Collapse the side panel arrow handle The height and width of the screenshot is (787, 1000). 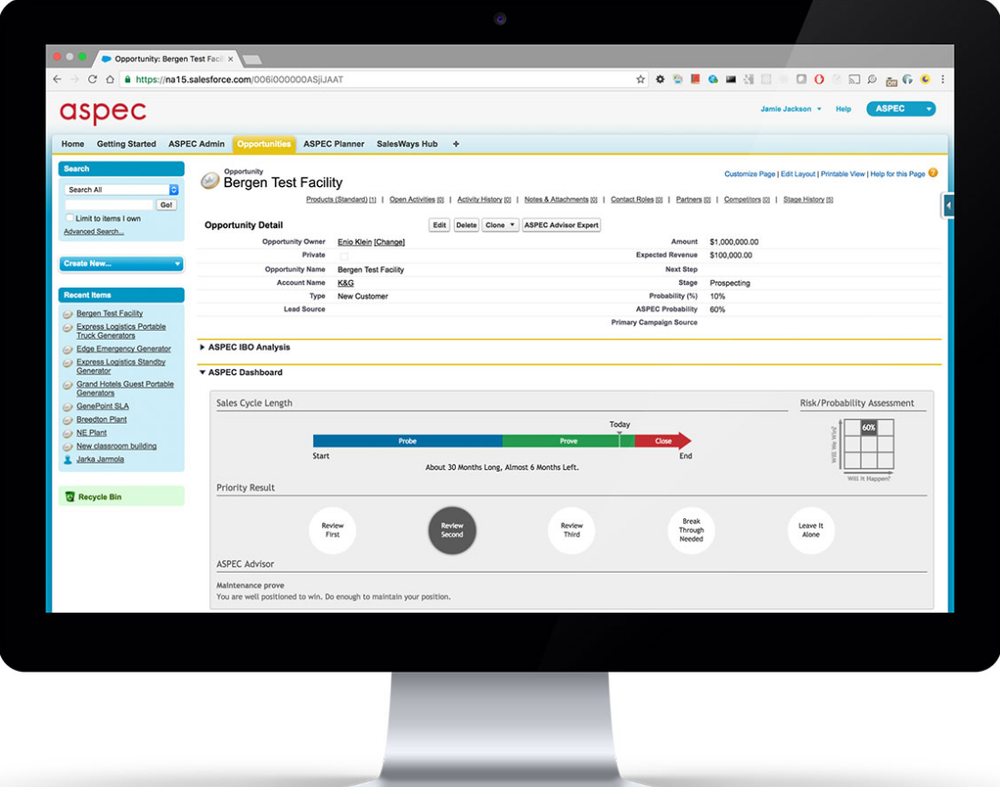[x=948, y=205]
